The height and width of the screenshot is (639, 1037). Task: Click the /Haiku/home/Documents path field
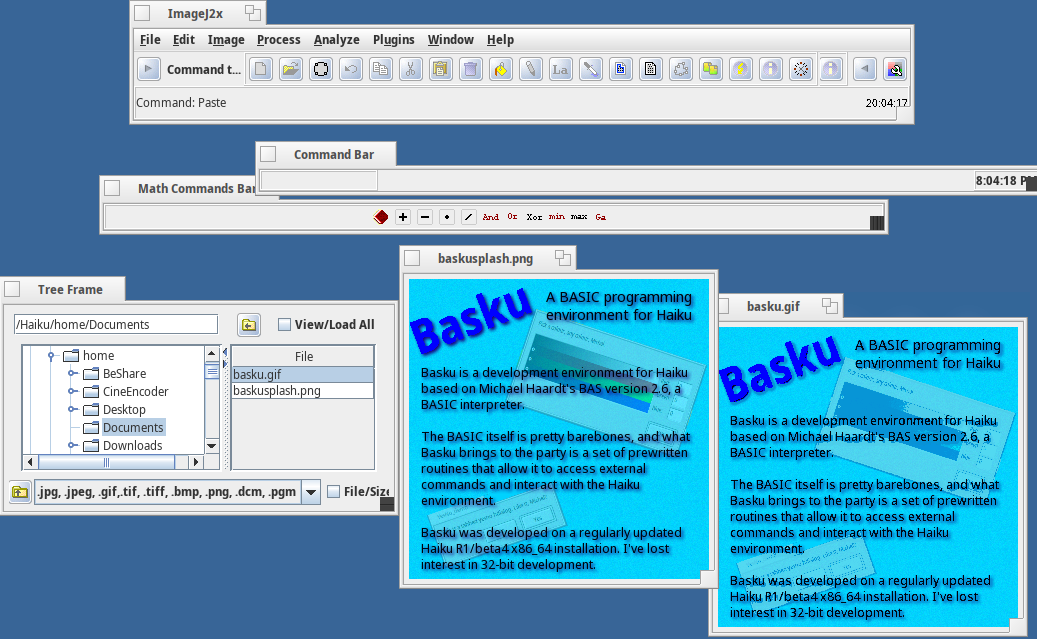[116, 324]
